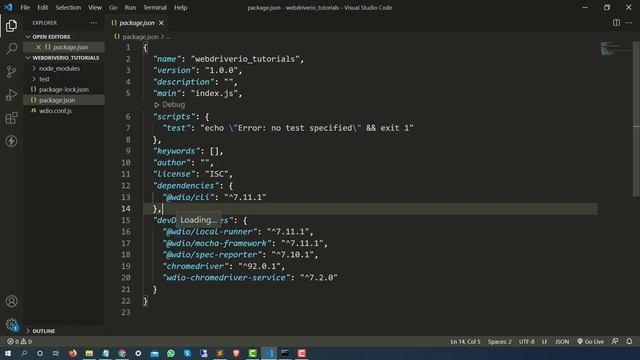Image resolution: width=640 pixels, height=360 pixels.
Task: Click Spaces: 2 indentation setting
Action: (499, 341)
